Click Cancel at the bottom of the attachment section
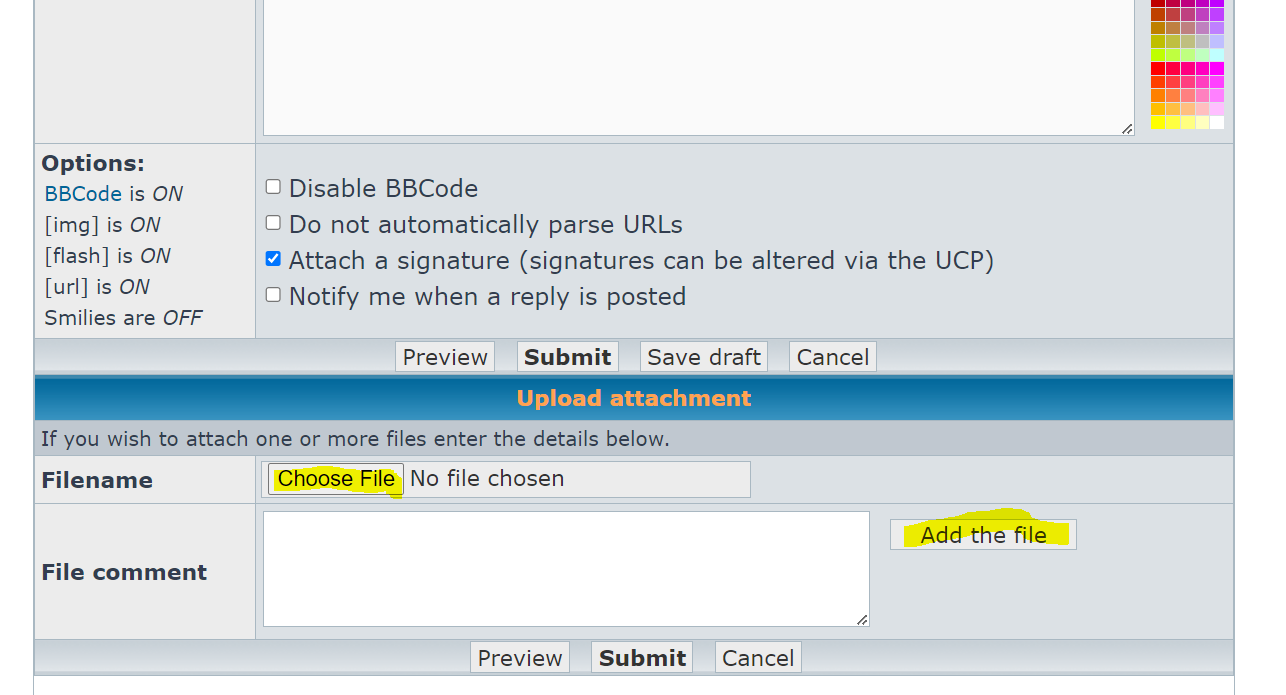 click(x=758, y=658)
